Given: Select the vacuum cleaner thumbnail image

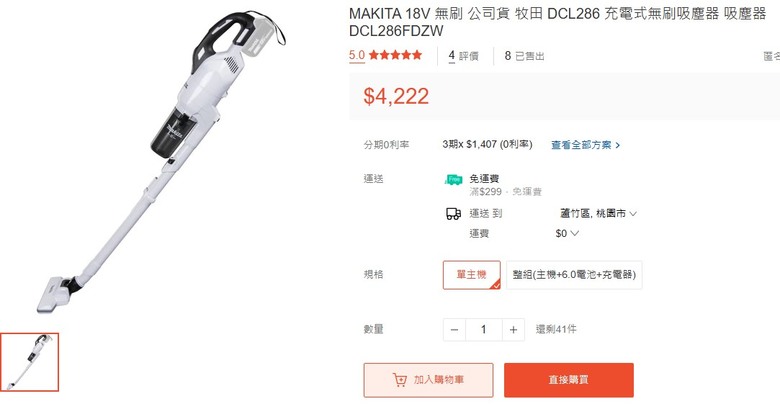Looking at the screenshot, I should (x=29, y=362).
